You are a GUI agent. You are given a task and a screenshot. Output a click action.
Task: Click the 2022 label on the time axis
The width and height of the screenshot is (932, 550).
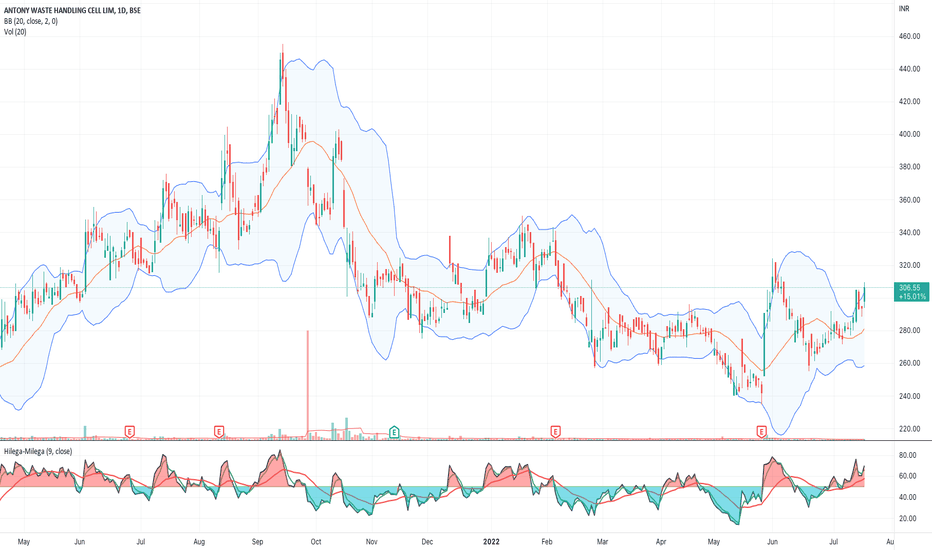click(x=491, y=542)
